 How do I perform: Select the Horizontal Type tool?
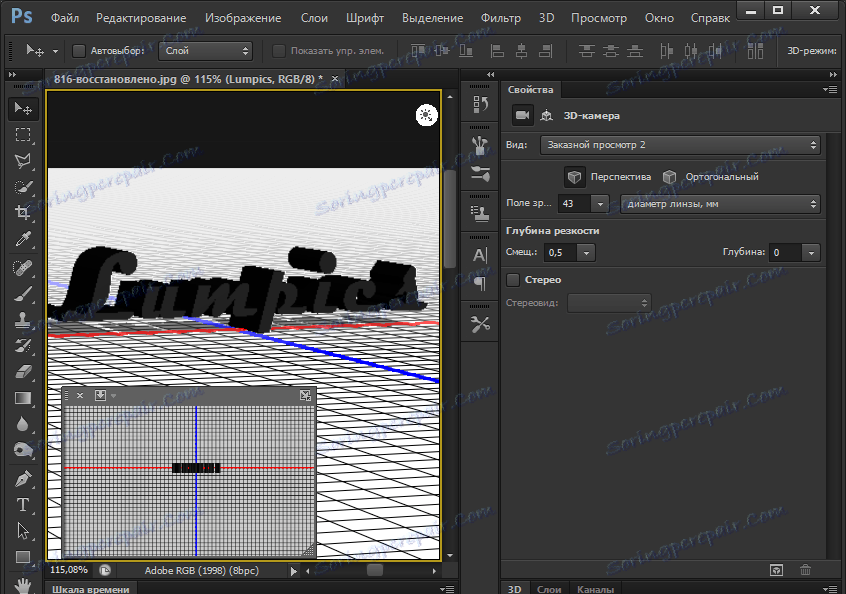pos(23,505)
